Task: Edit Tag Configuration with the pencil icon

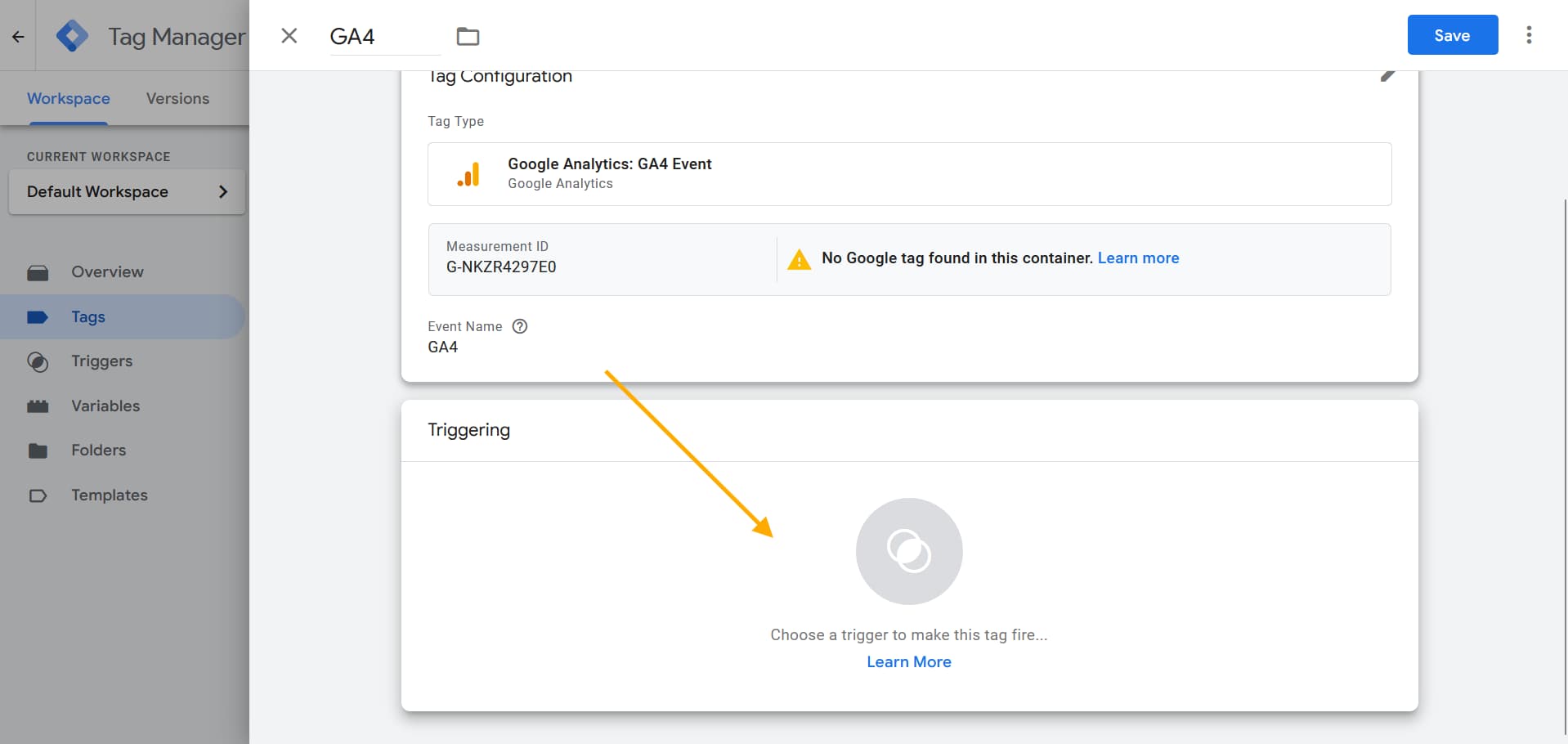Action: tap(1387, 76)
